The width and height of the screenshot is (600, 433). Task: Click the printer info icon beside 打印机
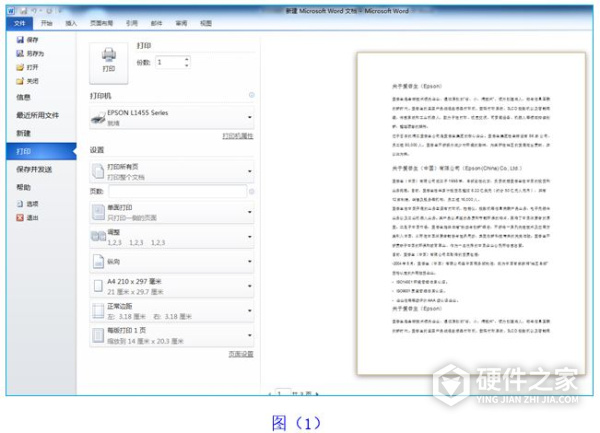[251, 95]
